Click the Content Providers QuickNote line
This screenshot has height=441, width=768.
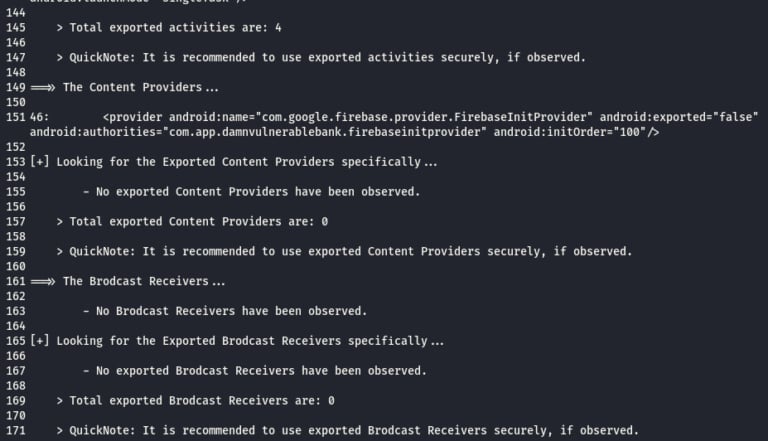click(344, 252)
